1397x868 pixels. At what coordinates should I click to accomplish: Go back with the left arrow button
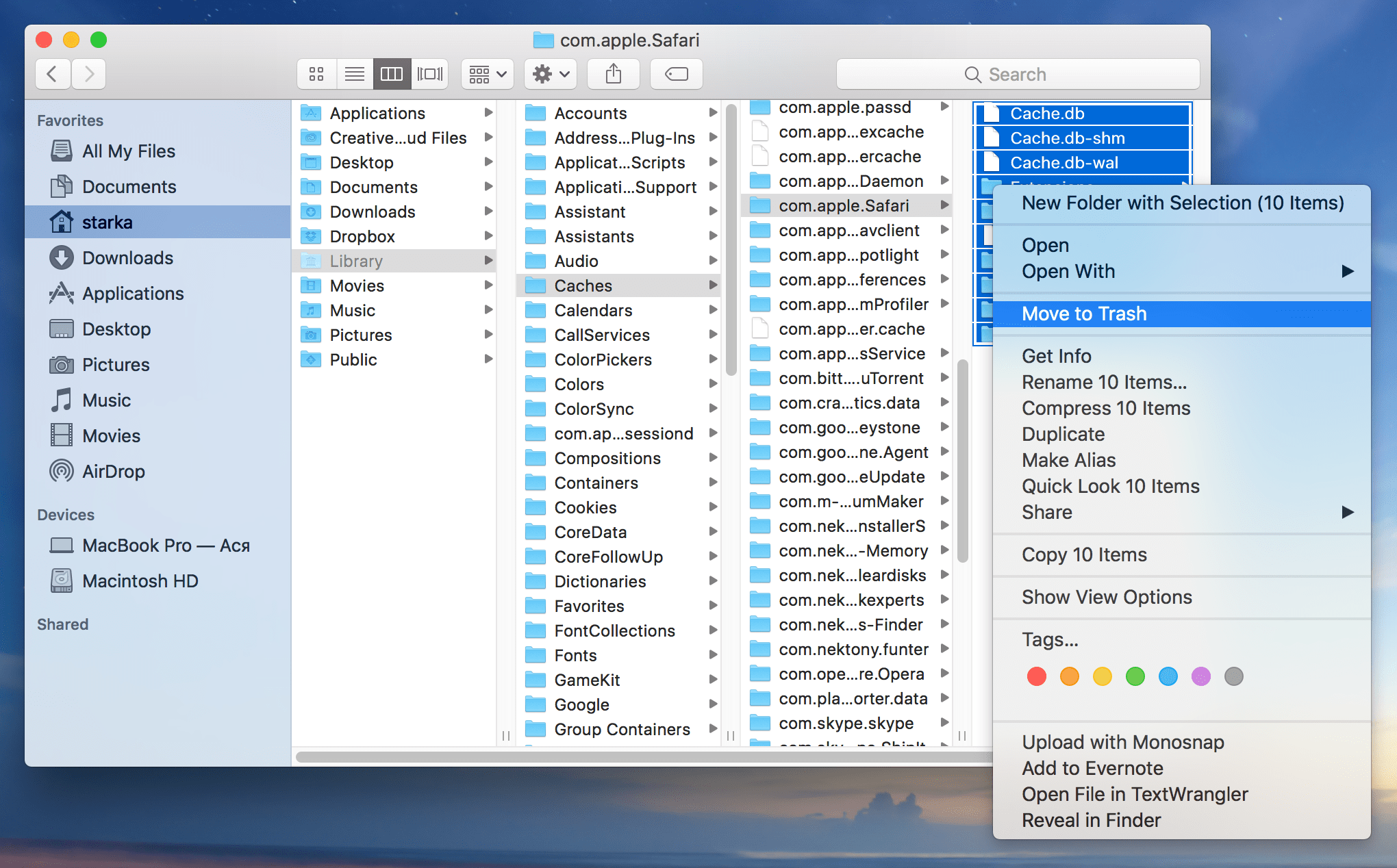tap(53, 74)
